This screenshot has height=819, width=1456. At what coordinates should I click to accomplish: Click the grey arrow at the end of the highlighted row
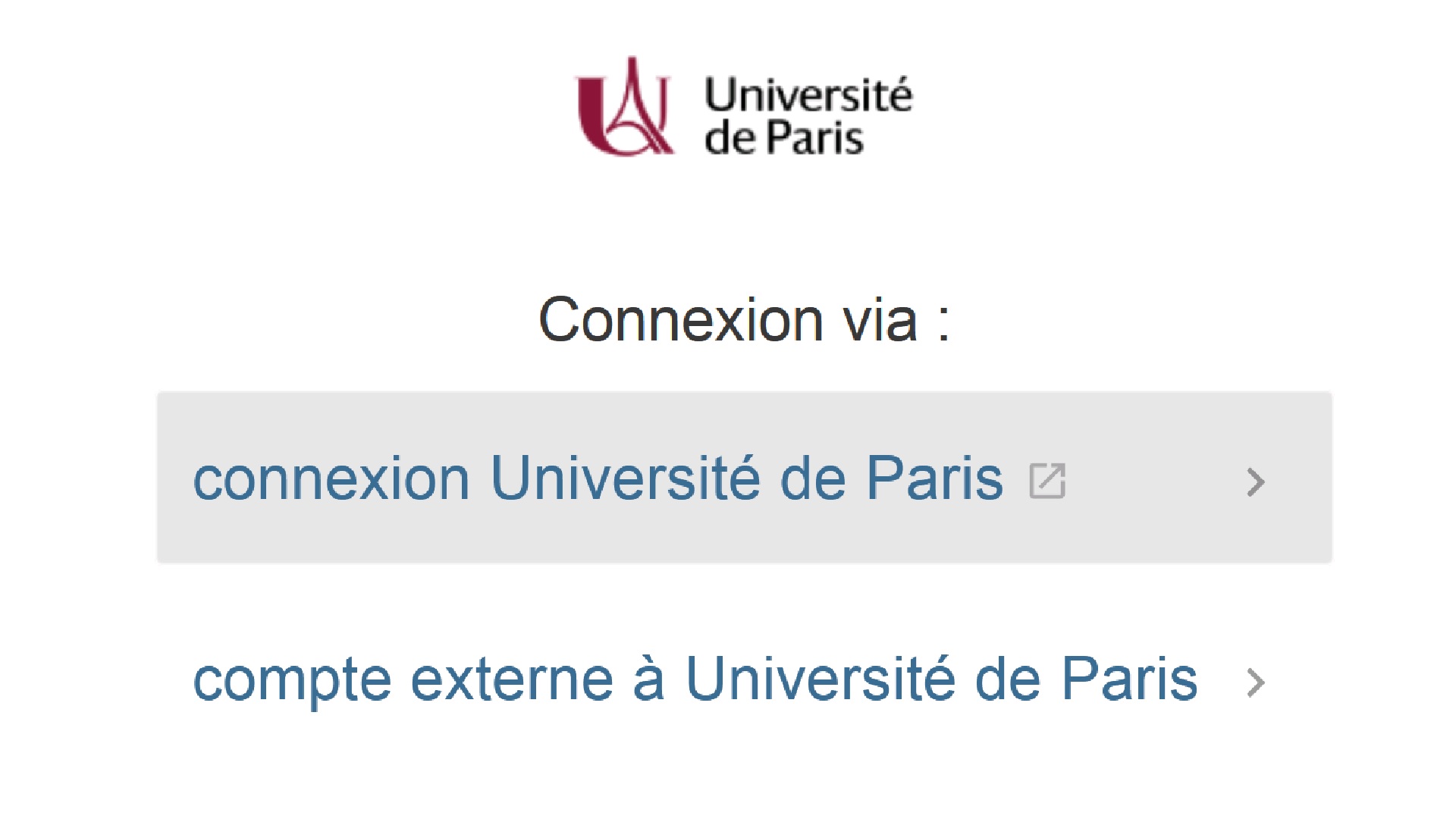1256,482
